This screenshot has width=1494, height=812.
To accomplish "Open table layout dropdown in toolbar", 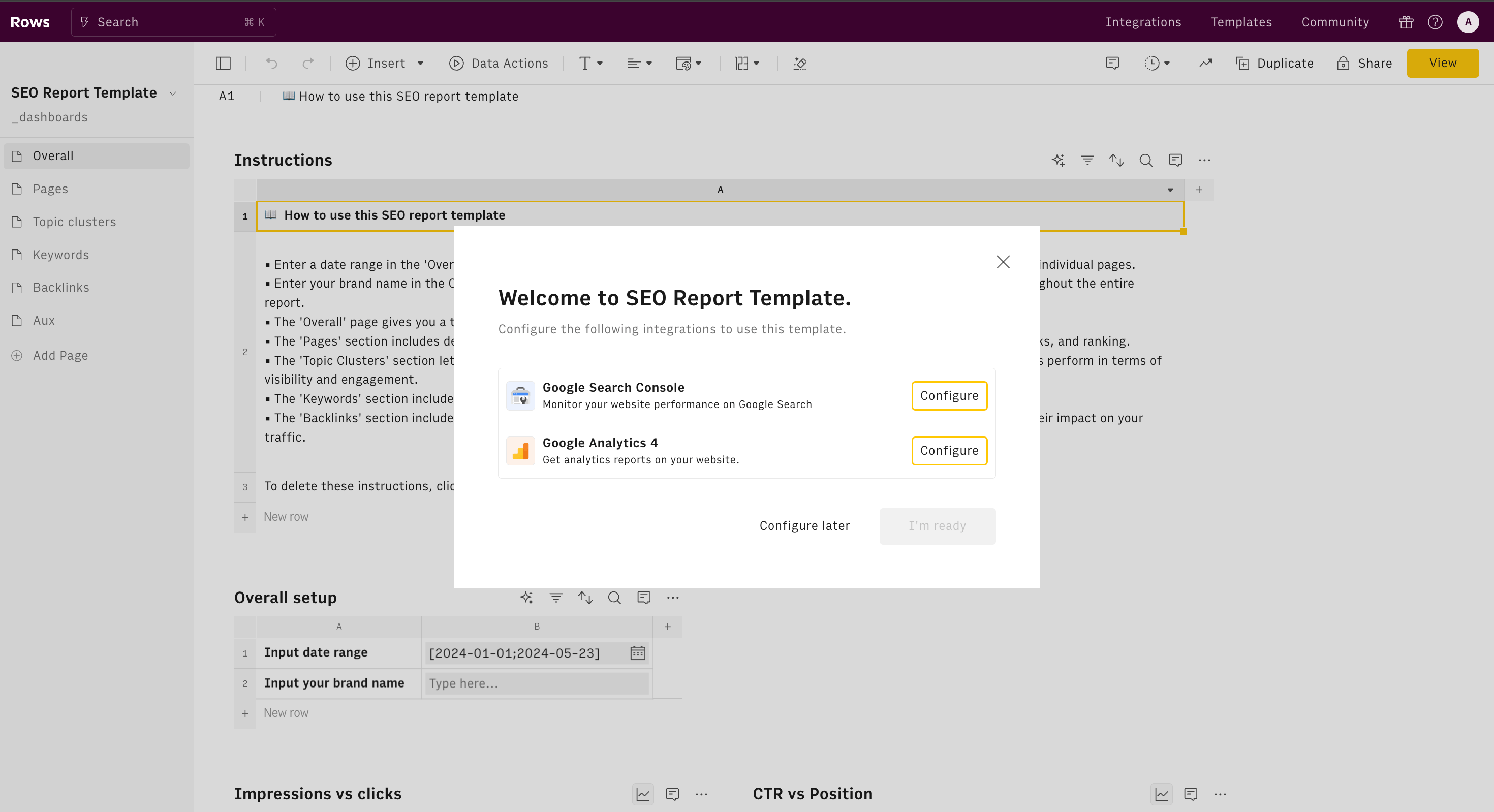I will coord(747,63).
